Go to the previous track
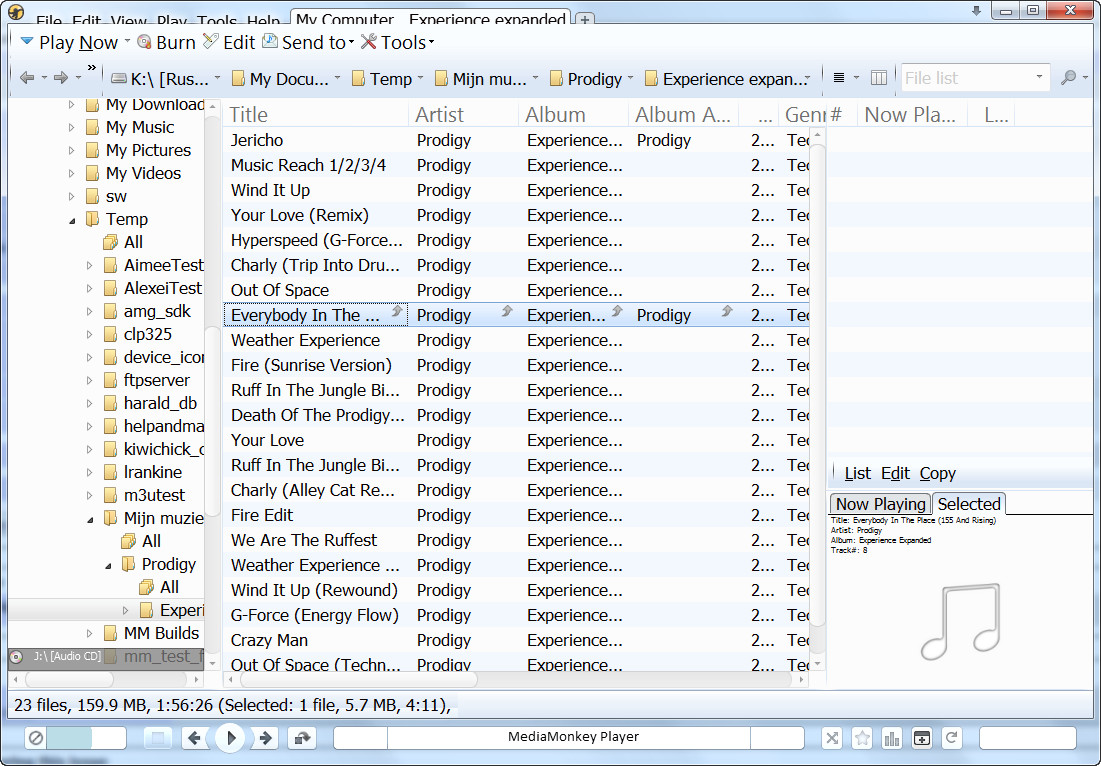This screenshot has height=766, width=1101. (195, 738)
